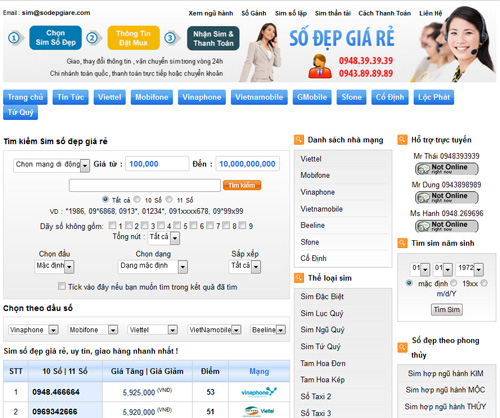Click the step 2 circle icon
Screen dimensions: 500x418
92,38
